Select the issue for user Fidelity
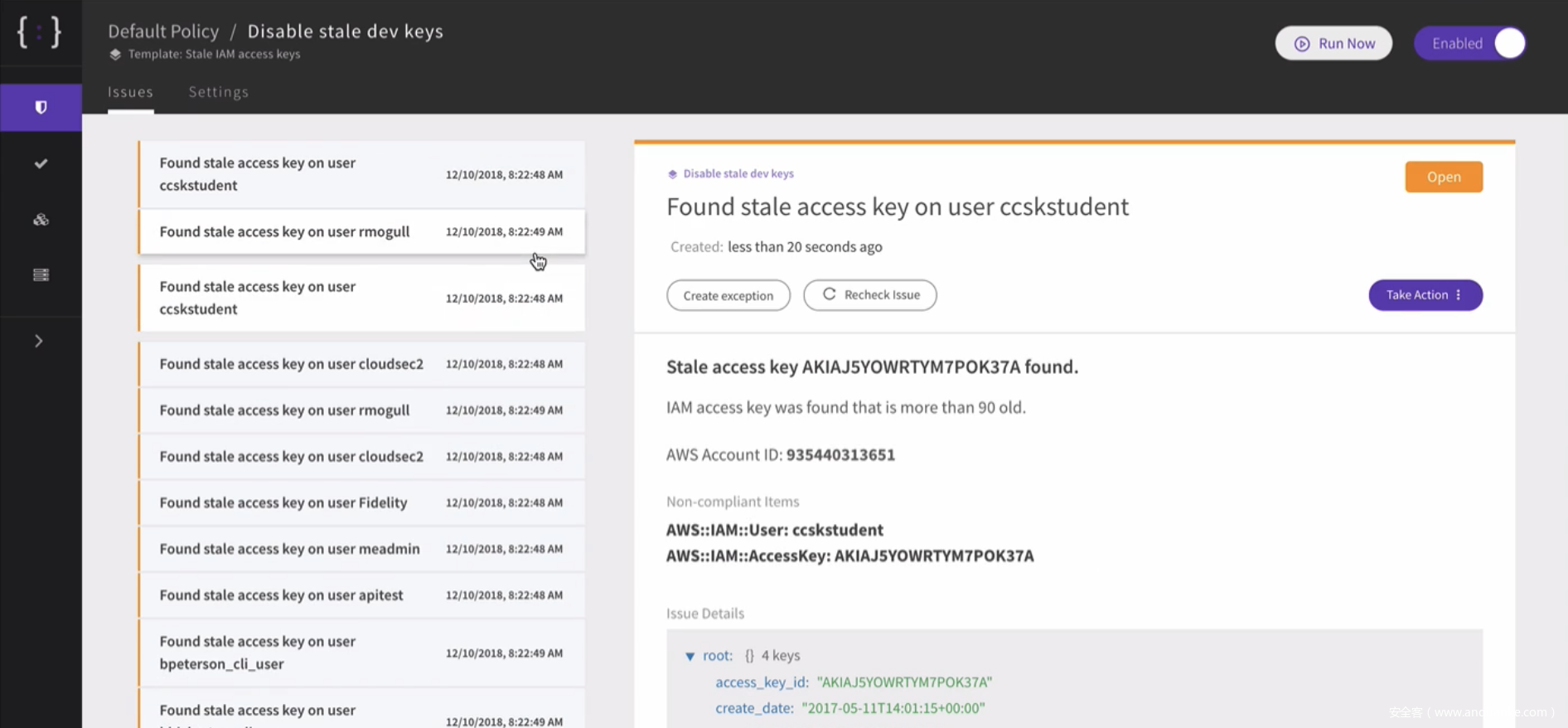Viewport: 1568px width, 728px height. pos(361,502)
